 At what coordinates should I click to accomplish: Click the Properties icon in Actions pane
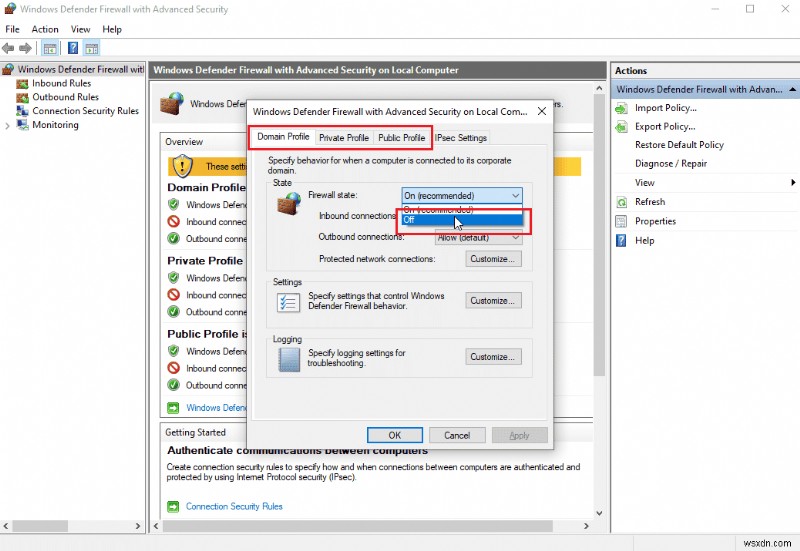click(x=621, y=221)
